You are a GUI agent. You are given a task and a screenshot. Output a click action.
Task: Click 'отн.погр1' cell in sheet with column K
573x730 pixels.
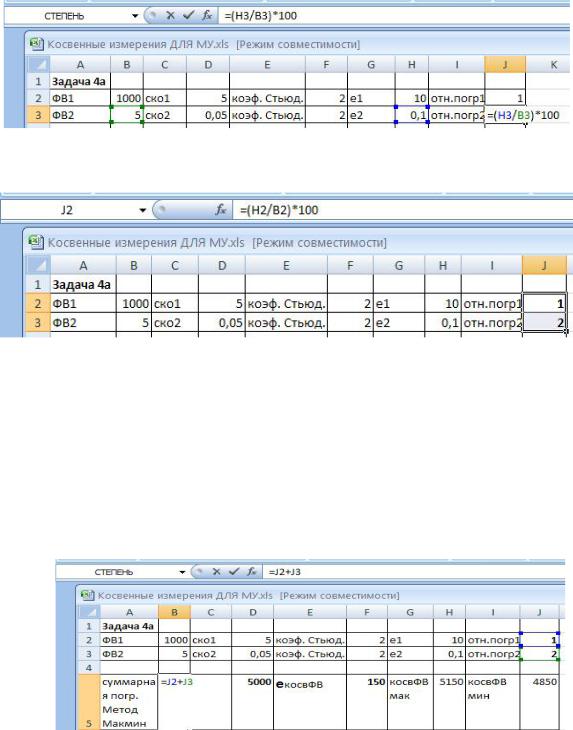pos(457,98)
